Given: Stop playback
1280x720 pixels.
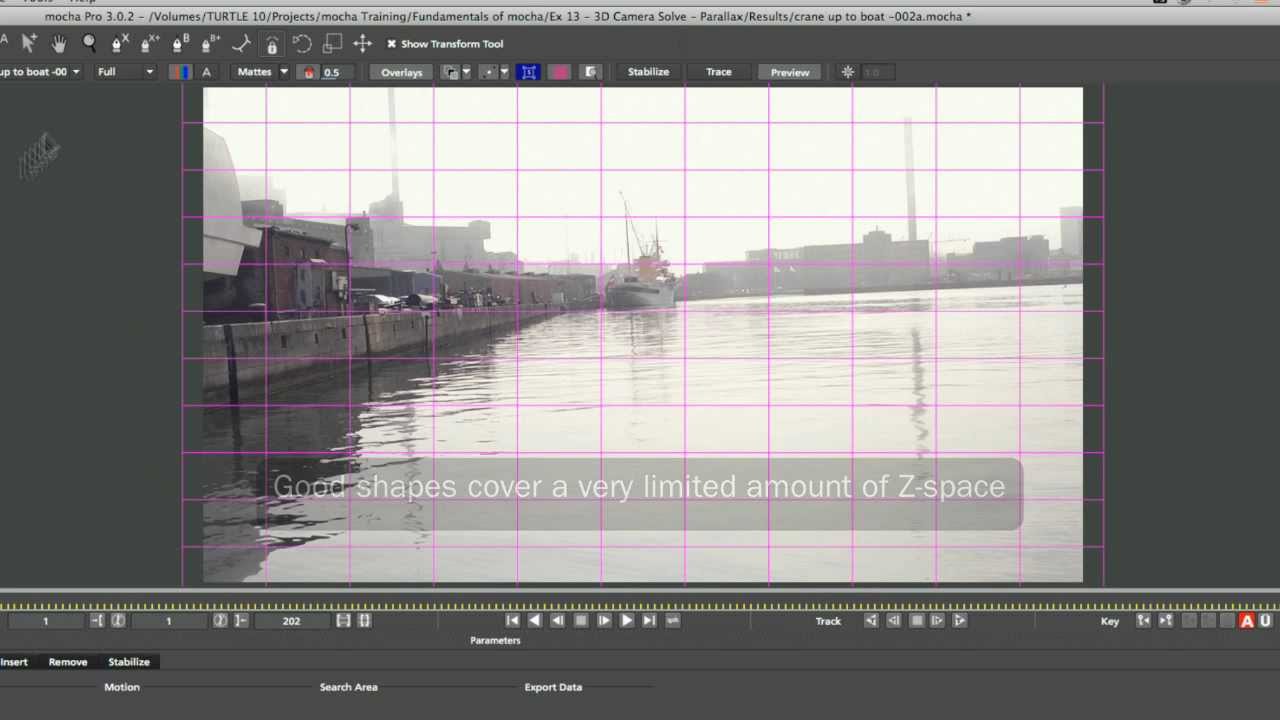Looking at the screenshot, I should pyautogui.click(x=581, y=621).
